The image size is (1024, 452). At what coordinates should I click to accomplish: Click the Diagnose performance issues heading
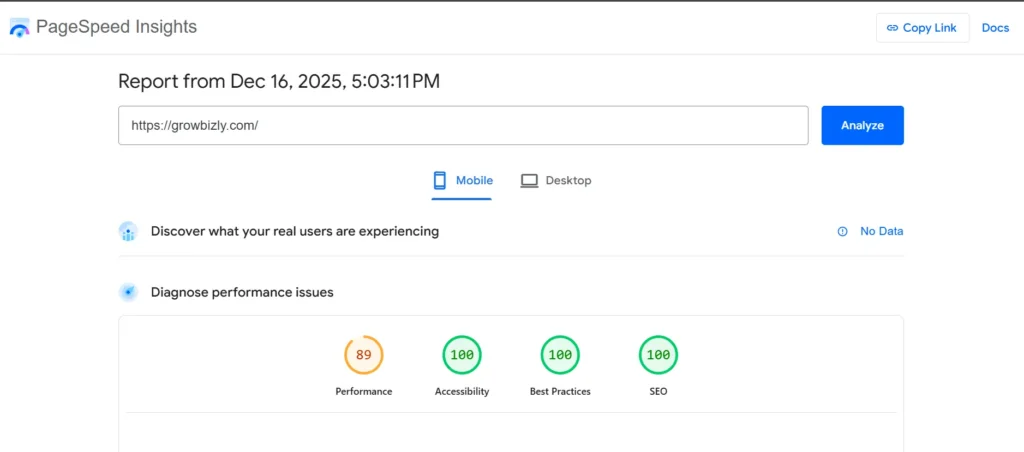pyautogui.click(x=242, y=293)
